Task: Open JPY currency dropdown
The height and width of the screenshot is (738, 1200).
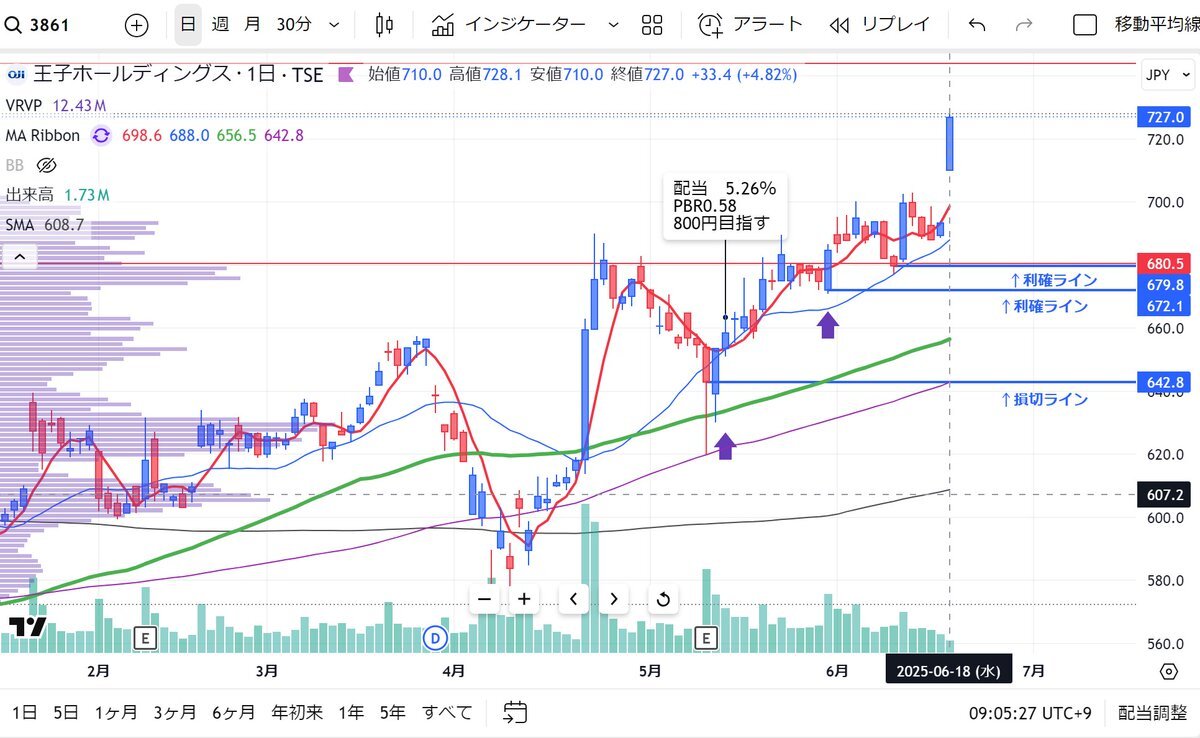Action: pyautogui.click(x=1166, y=75)
